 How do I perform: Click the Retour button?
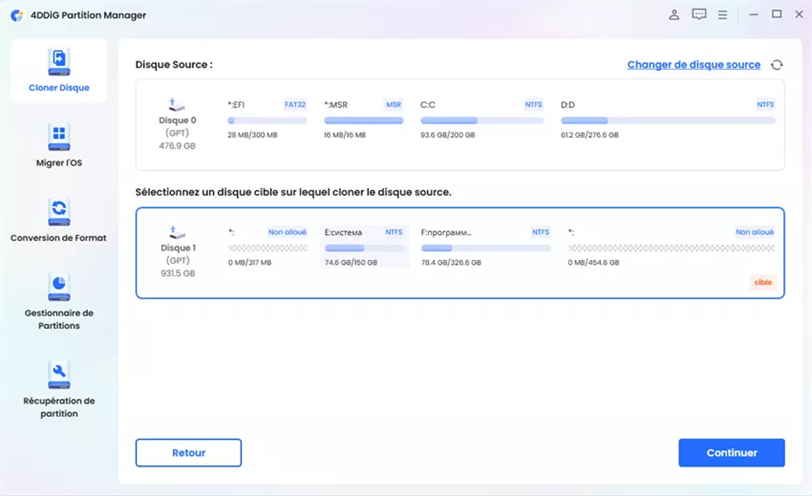188,453
